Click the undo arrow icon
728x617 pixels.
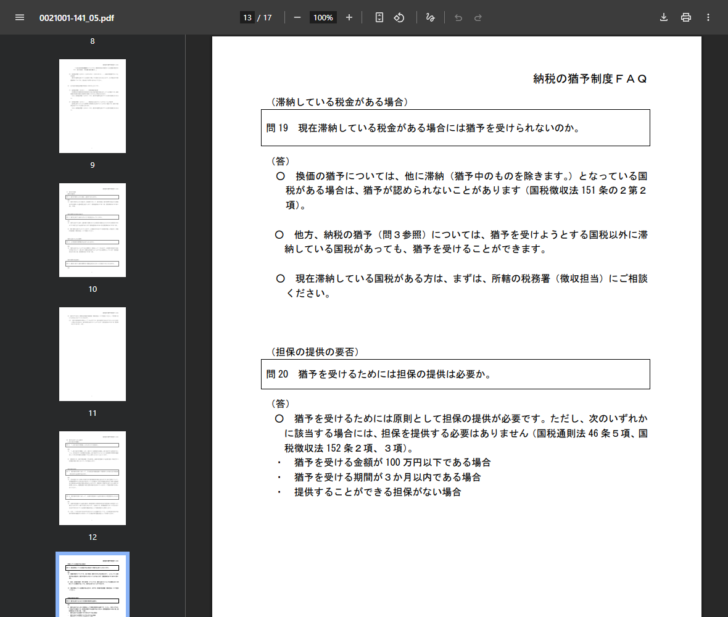(x=458, y=18)
